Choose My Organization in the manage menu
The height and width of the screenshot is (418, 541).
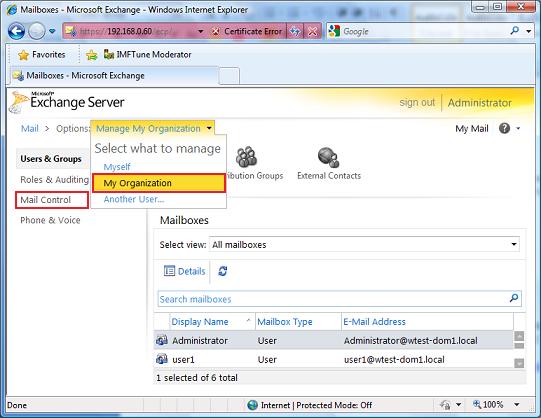pos(159,183)
